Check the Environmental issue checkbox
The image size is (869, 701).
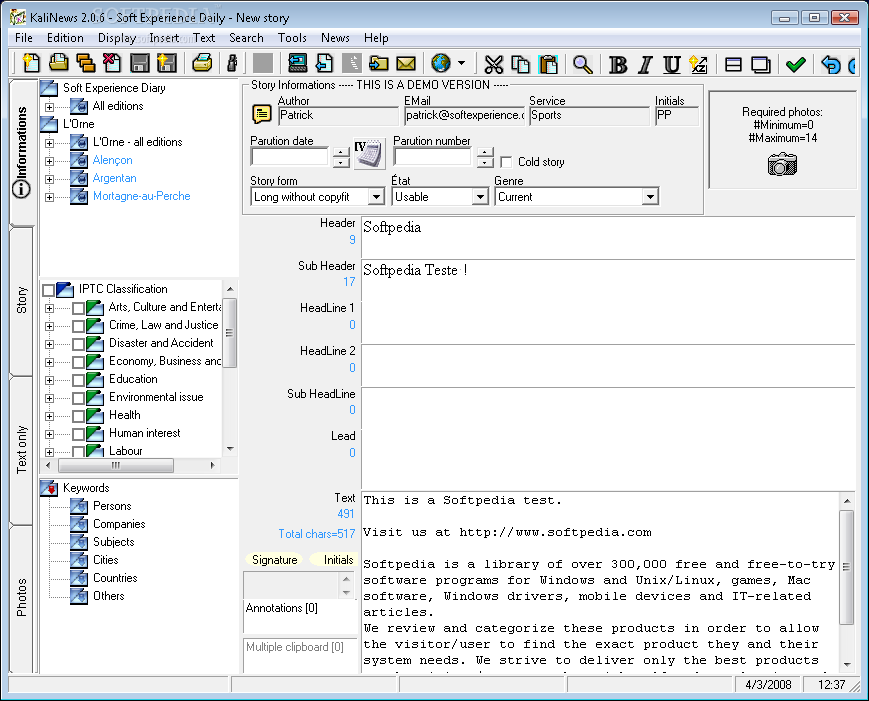pyautogui.click(x=78, y=398)
